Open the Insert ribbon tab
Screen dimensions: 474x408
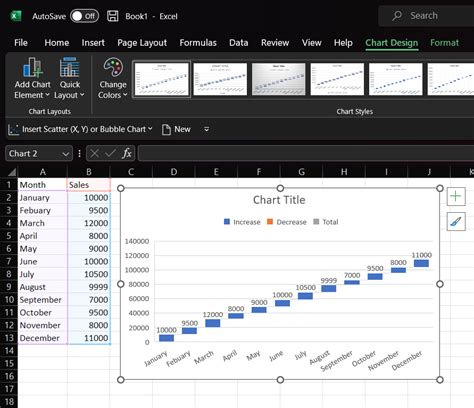[93, 43]
